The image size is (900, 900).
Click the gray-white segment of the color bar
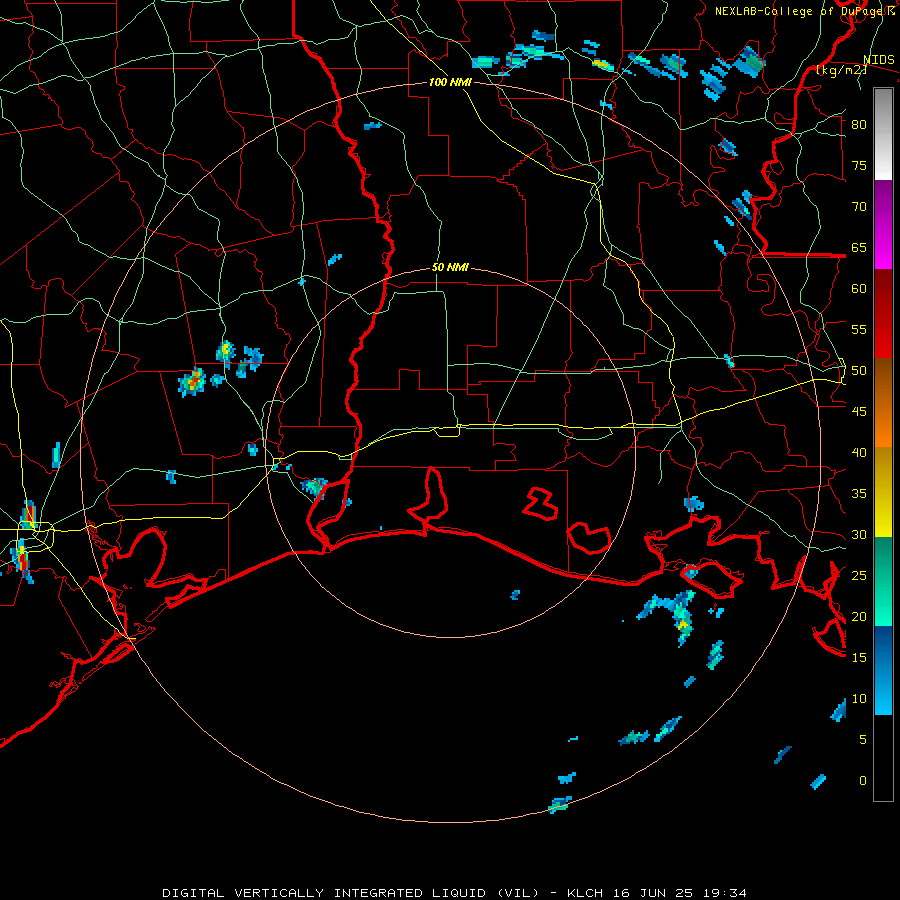pyautogui.click(x=883, y=134)
